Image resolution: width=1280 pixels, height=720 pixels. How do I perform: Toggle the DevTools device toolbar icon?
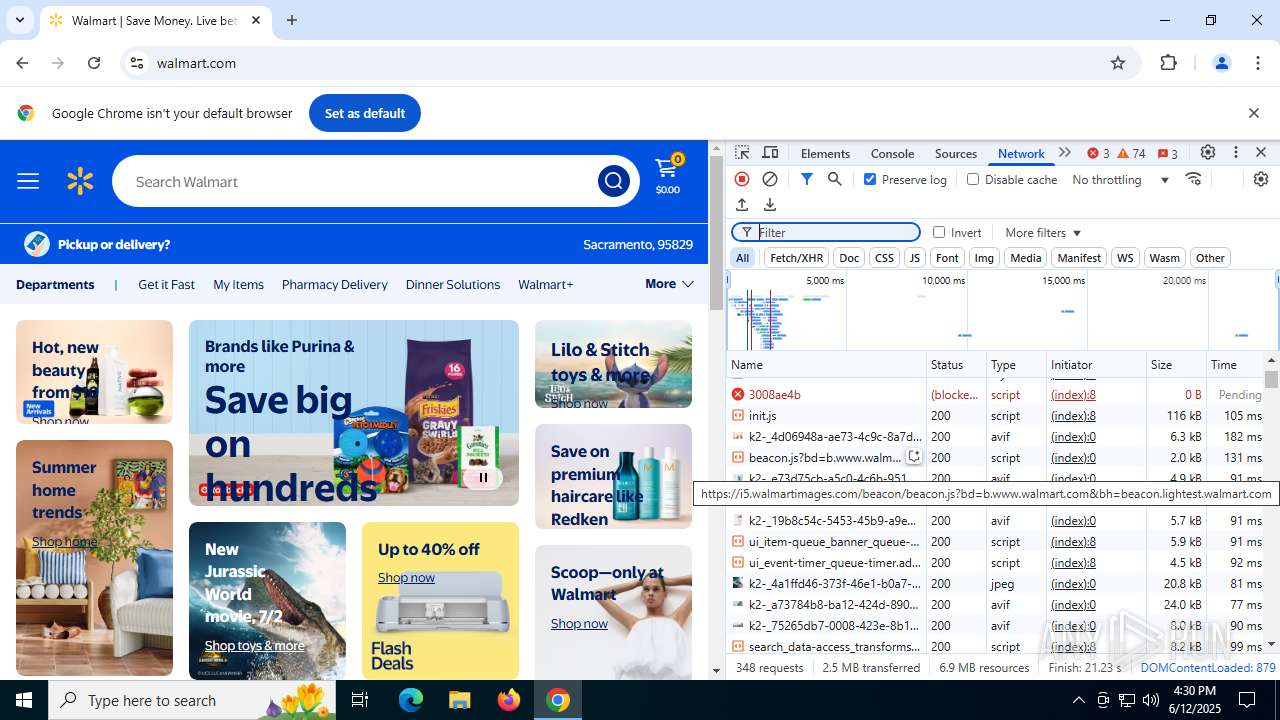pyautogui.click(x=770, y=153)
